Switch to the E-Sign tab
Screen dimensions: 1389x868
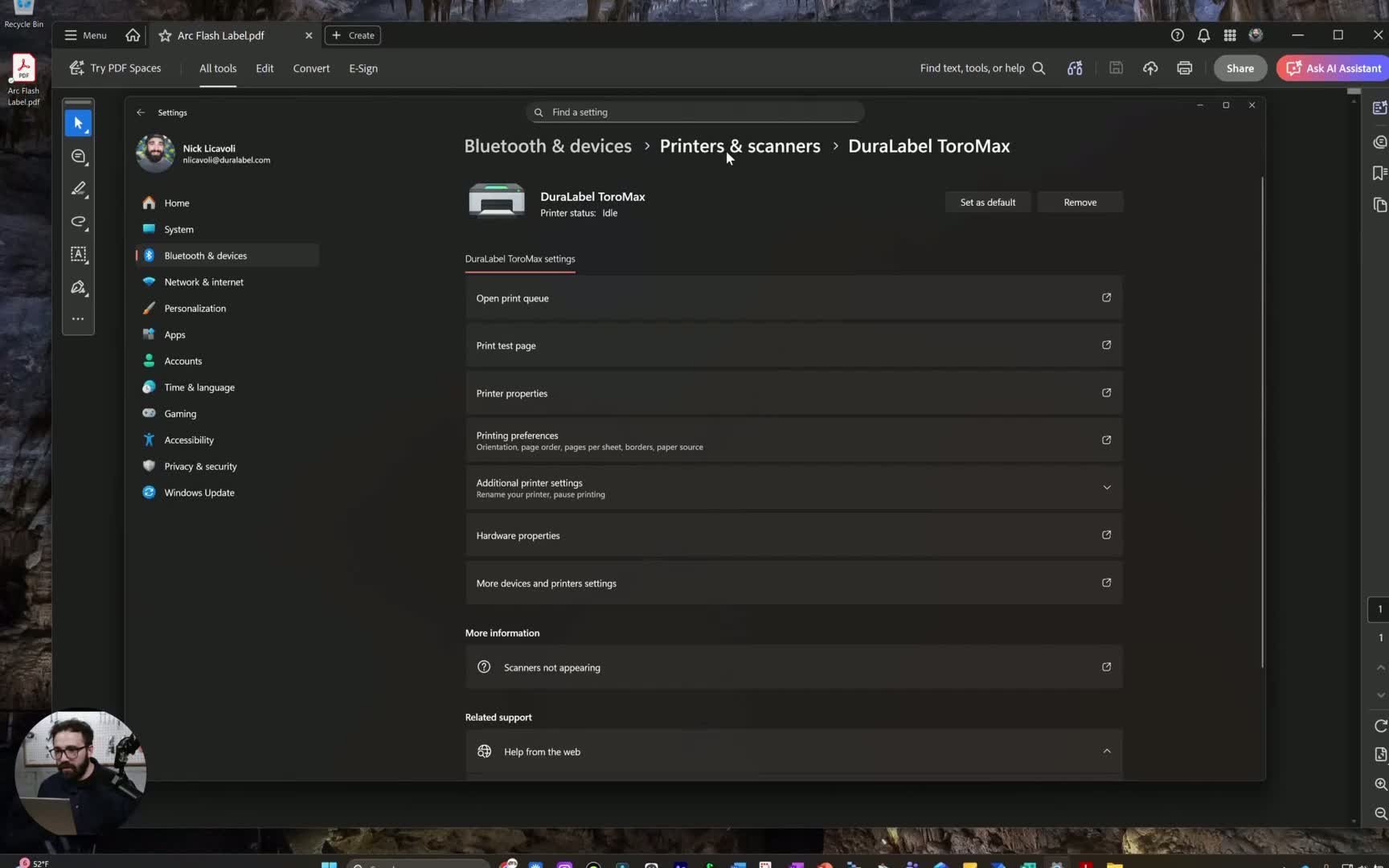(363, 68)
